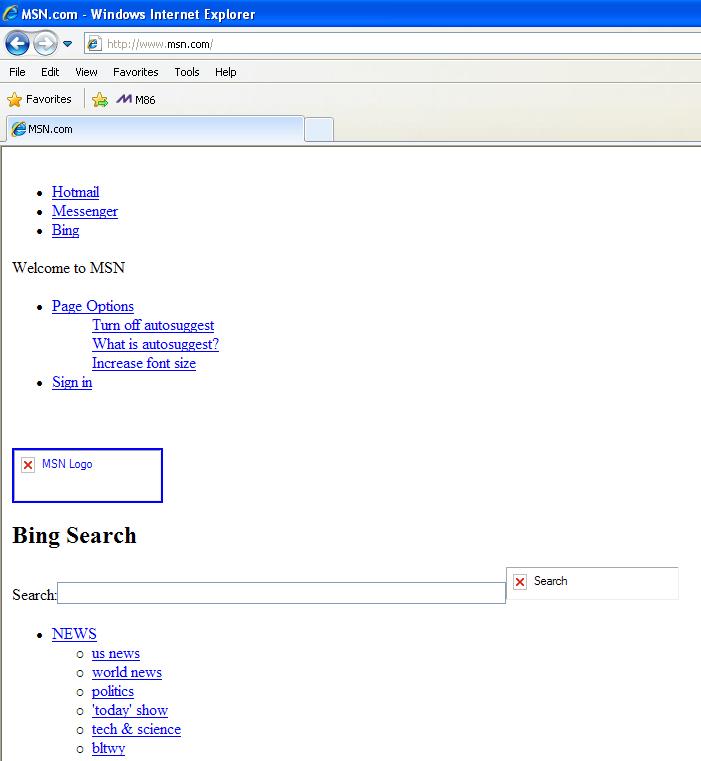Click Turn off autosuggest link
Screen dimensions: 701x761
[153, 325]
